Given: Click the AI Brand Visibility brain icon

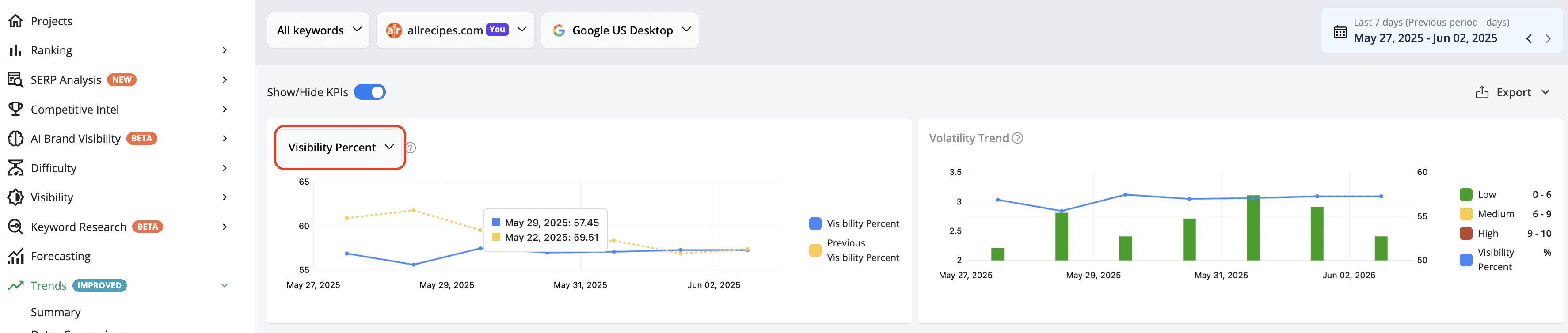Looking at the screenshot, I should coord(16,139).
